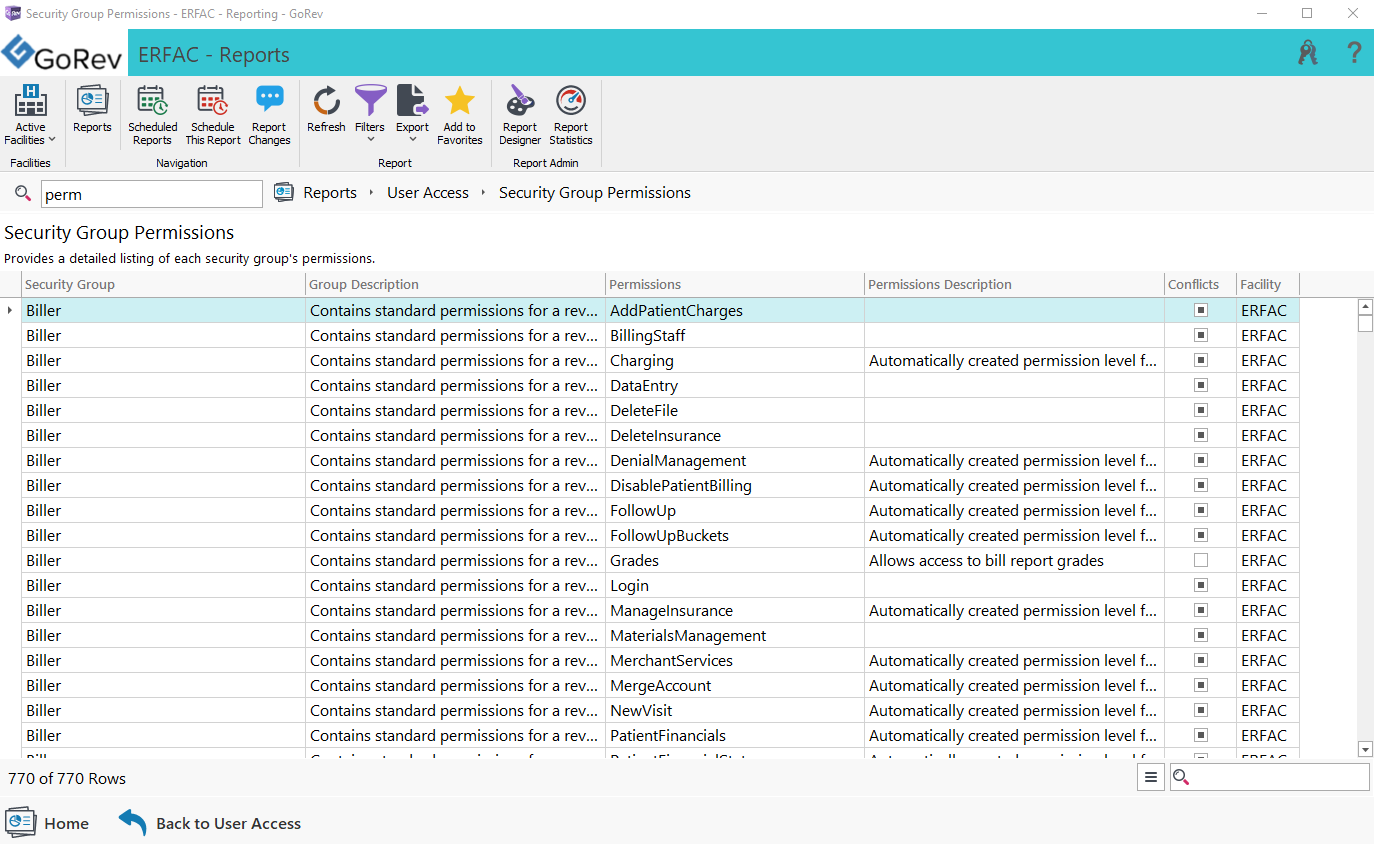Screen dimensions: 1374x844
Task: Toggle Conflicts checkbox for FollowUp row
Action: [x=1201, y=510]
